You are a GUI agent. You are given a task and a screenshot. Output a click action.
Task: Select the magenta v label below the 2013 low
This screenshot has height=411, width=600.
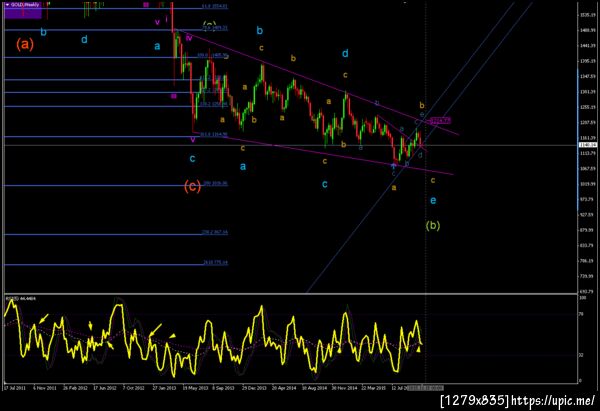(192, 140)
